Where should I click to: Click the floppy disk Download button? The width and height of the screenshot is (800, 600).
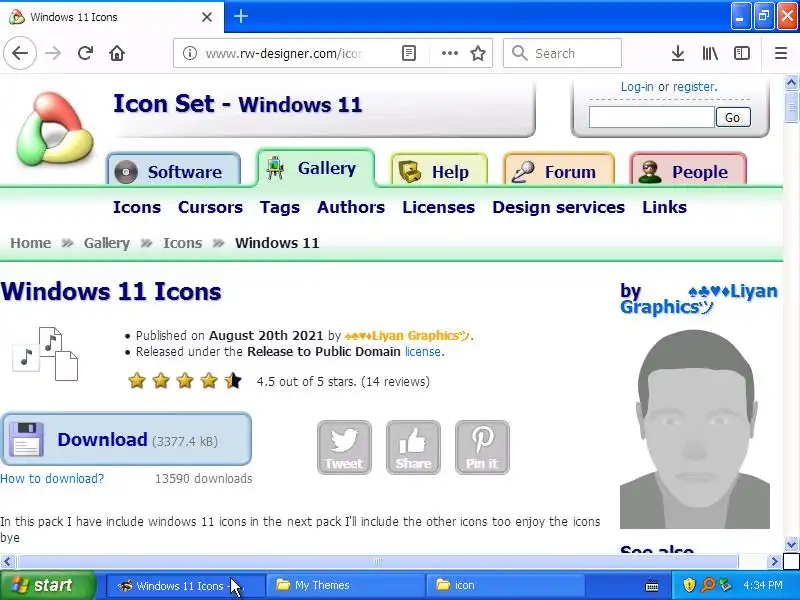coord(127,439)
